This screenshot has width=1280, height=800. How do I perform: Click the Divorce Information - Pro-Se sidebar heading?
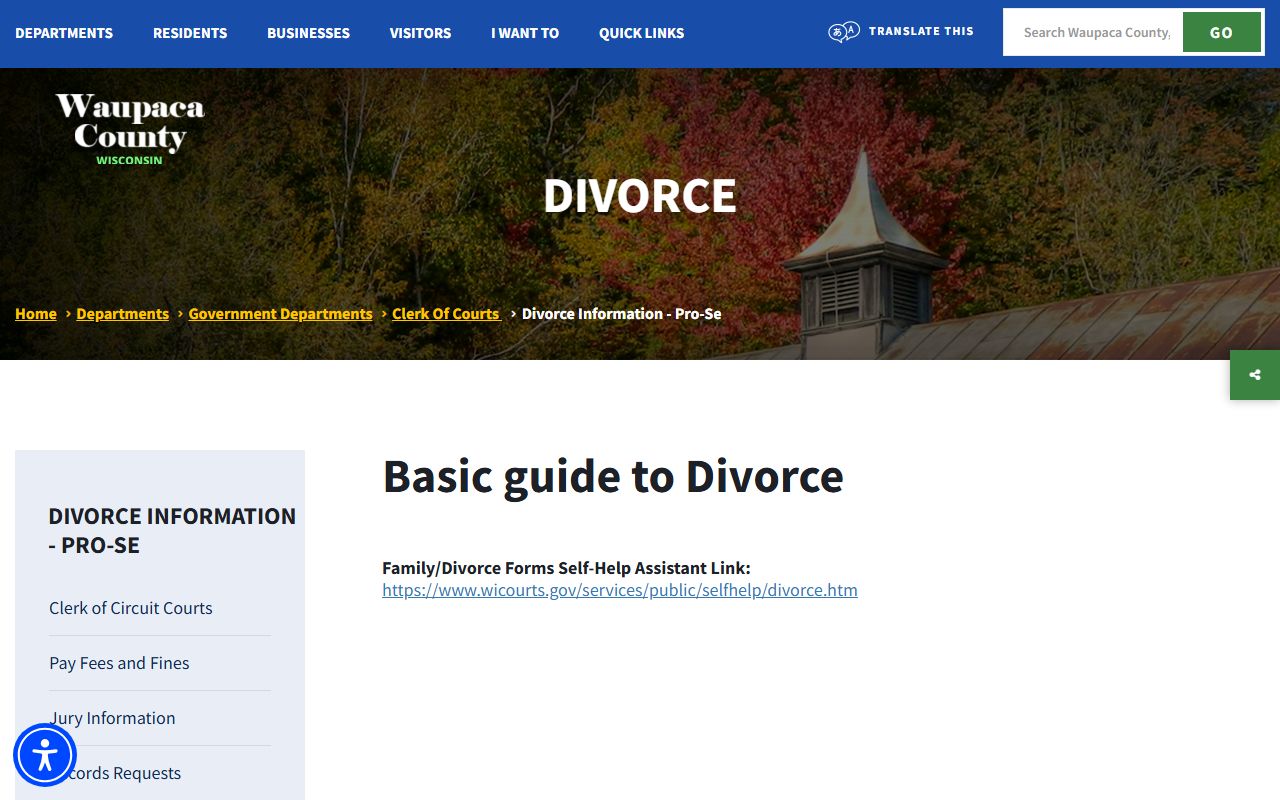point(172,531)
